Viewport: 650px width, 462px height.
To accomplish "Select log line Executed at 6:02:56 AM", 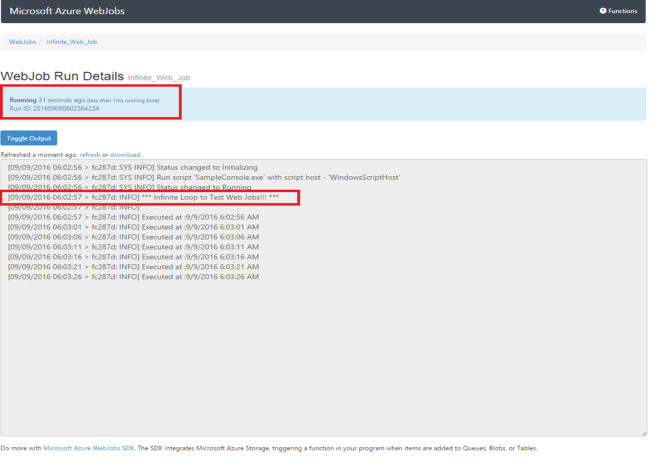I will [x=133, y=217].
